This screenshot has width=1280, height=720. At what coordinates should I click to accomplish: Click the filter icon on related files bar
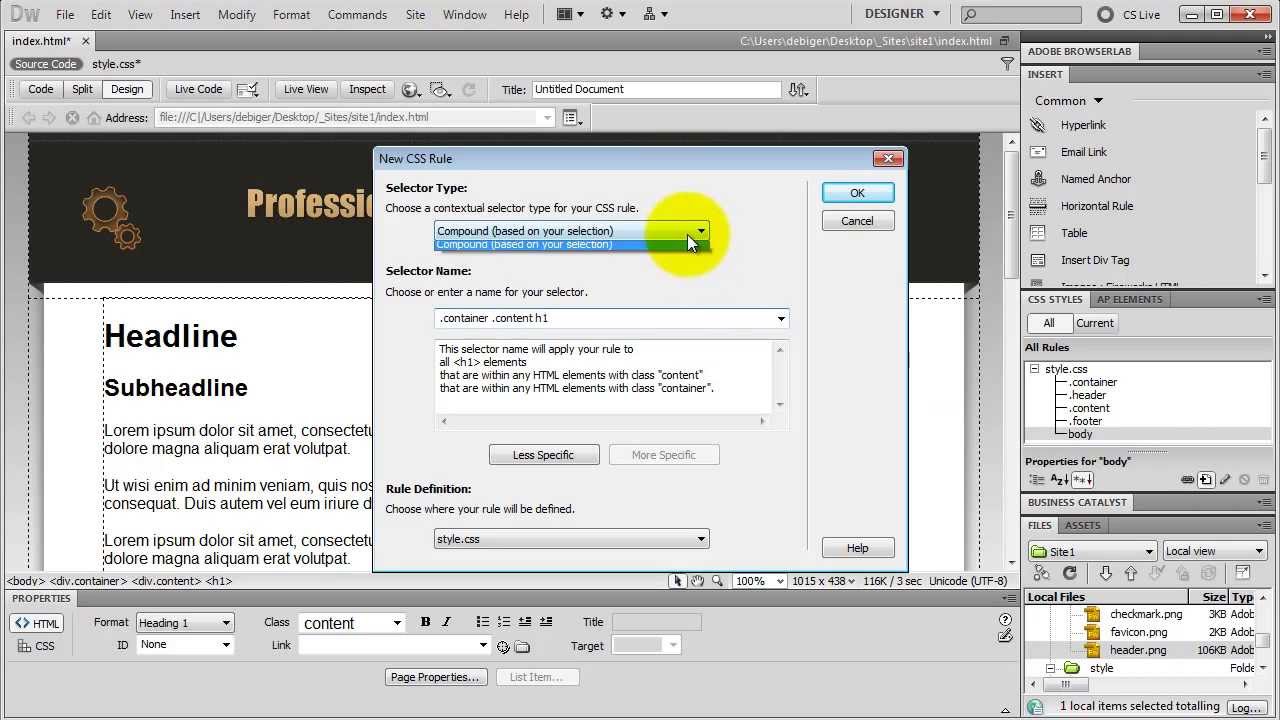coord(1007,64)
